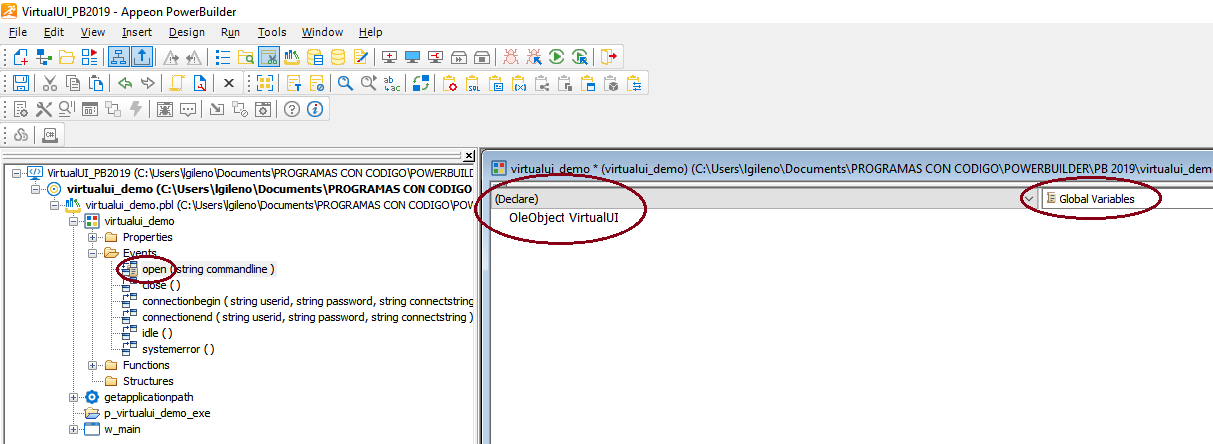Select the systemerror ( ) event

pos(178,349)
